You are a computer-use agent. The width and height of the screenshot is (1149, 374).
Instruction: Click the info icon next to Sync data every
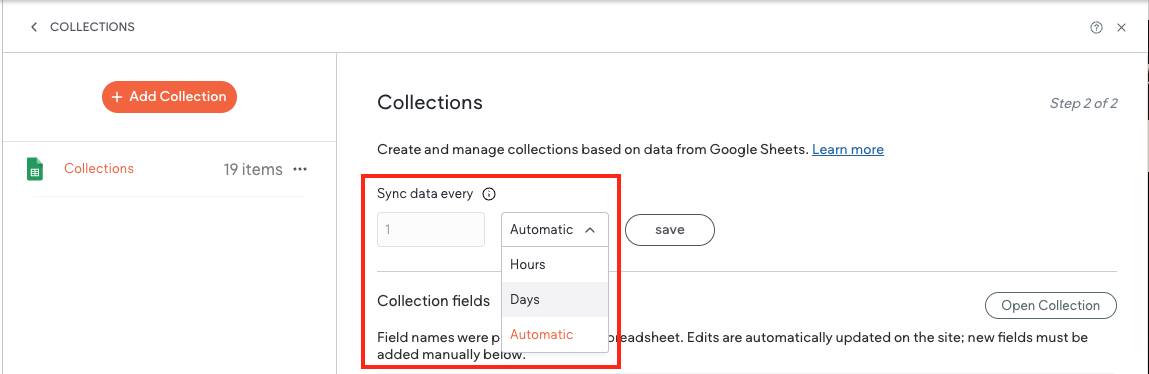(489, 194)
